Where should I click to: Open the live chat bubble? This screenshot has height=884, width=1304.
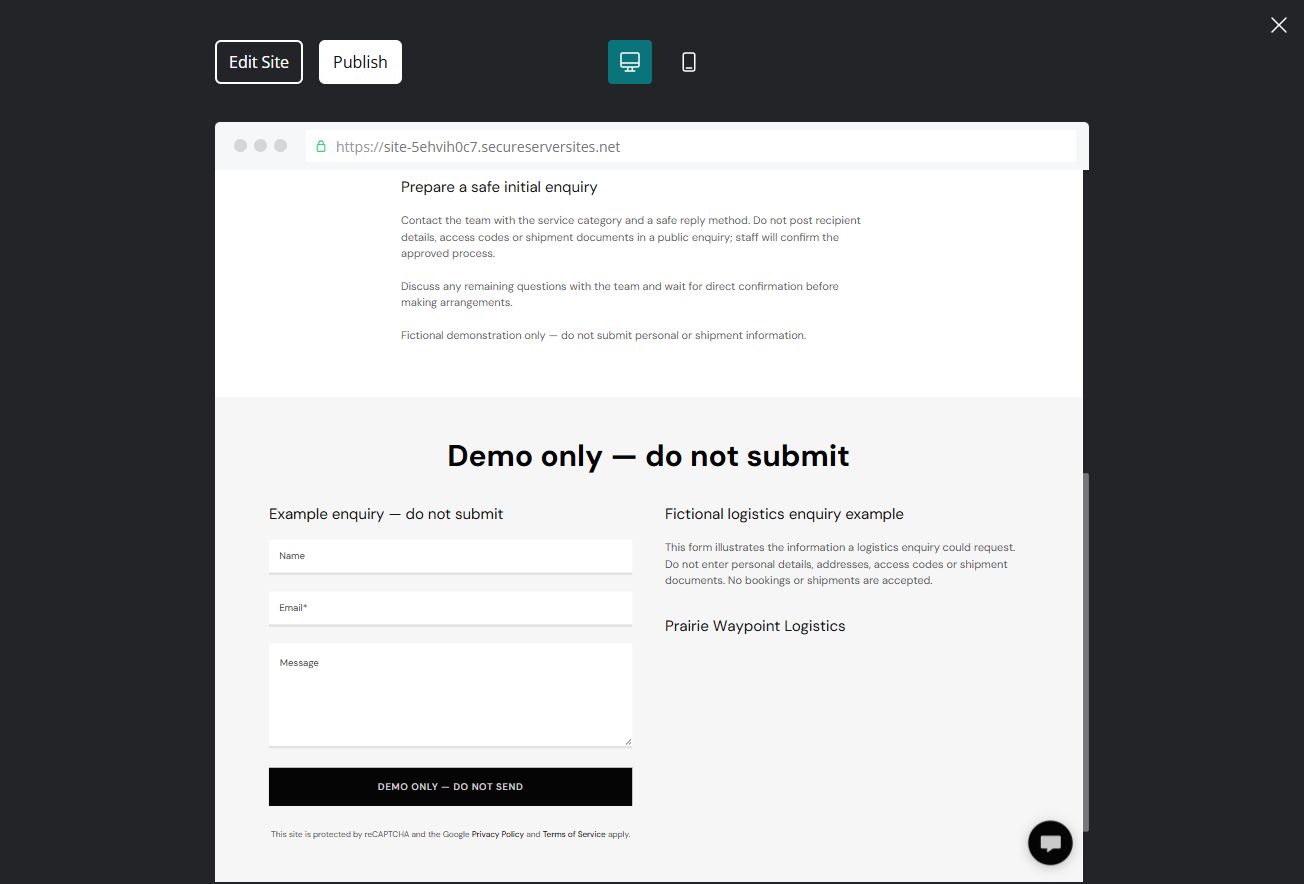[x=1050, y=842]
